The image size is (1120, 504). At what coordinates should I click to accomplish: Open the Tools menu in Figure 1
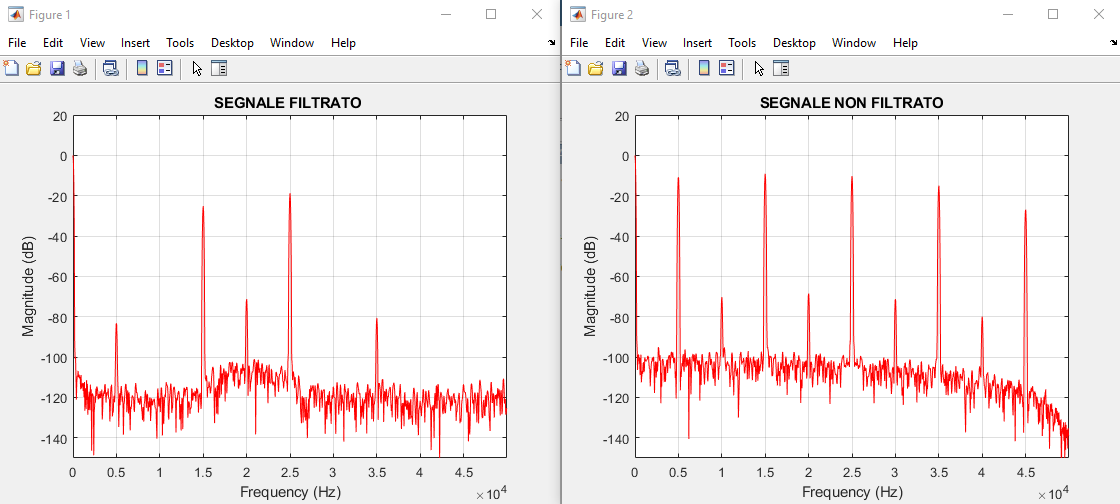pyautogui.click(x=180, y=43)
